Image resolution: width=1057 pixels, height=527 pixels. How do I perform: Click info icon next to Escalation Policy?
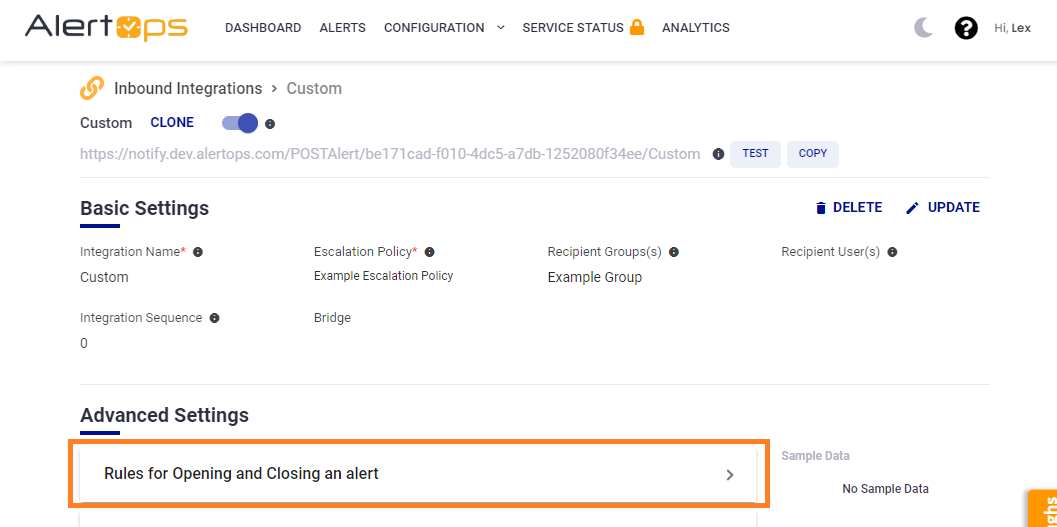pyautogui.click(x=430, y=252)
